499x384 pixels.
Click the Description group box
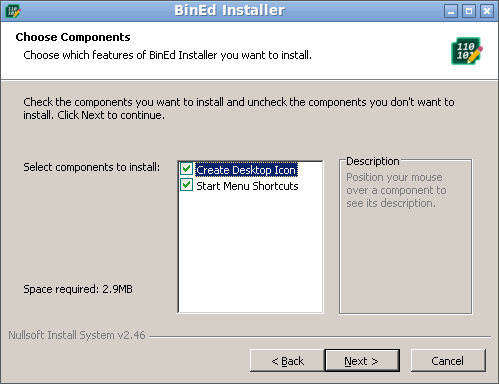pyautogui.click(x=406, y=237)
